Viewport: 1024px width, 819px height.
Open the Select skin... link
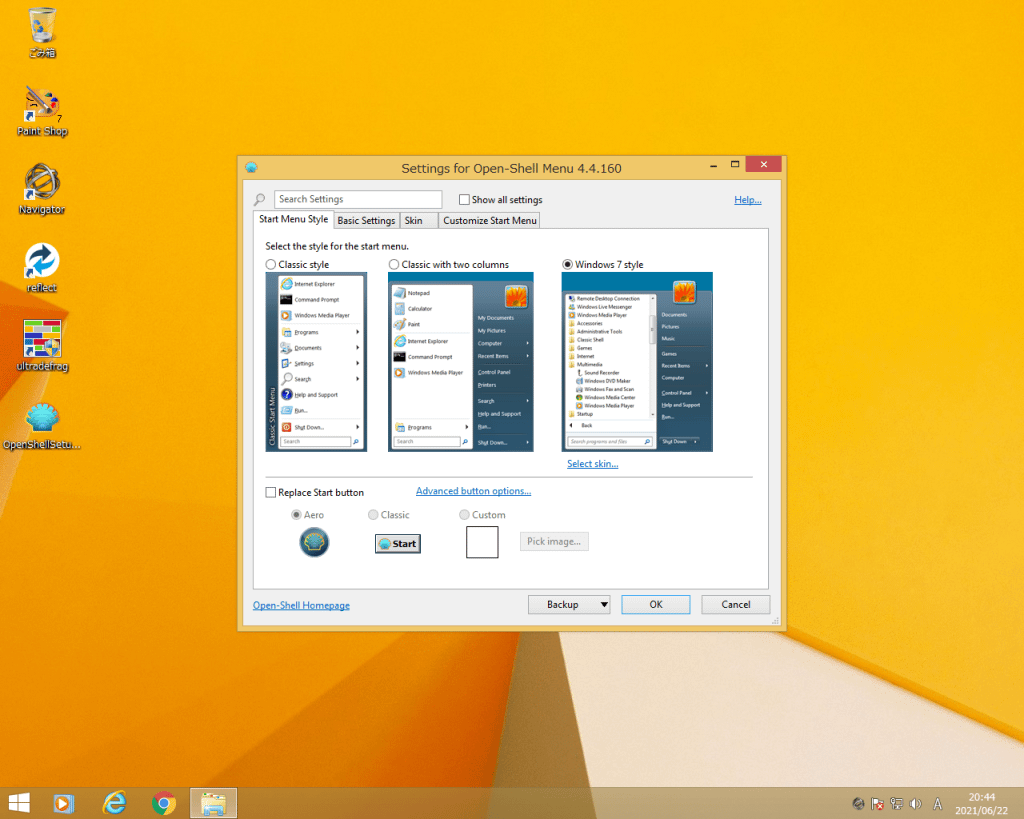pyautogui.click(x=592, y=464)
